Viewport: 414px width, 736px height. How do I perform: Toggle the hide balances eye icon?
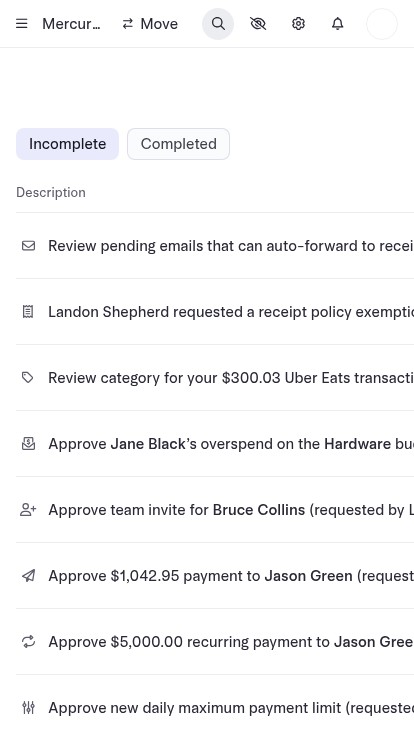(x=258, y=23)
